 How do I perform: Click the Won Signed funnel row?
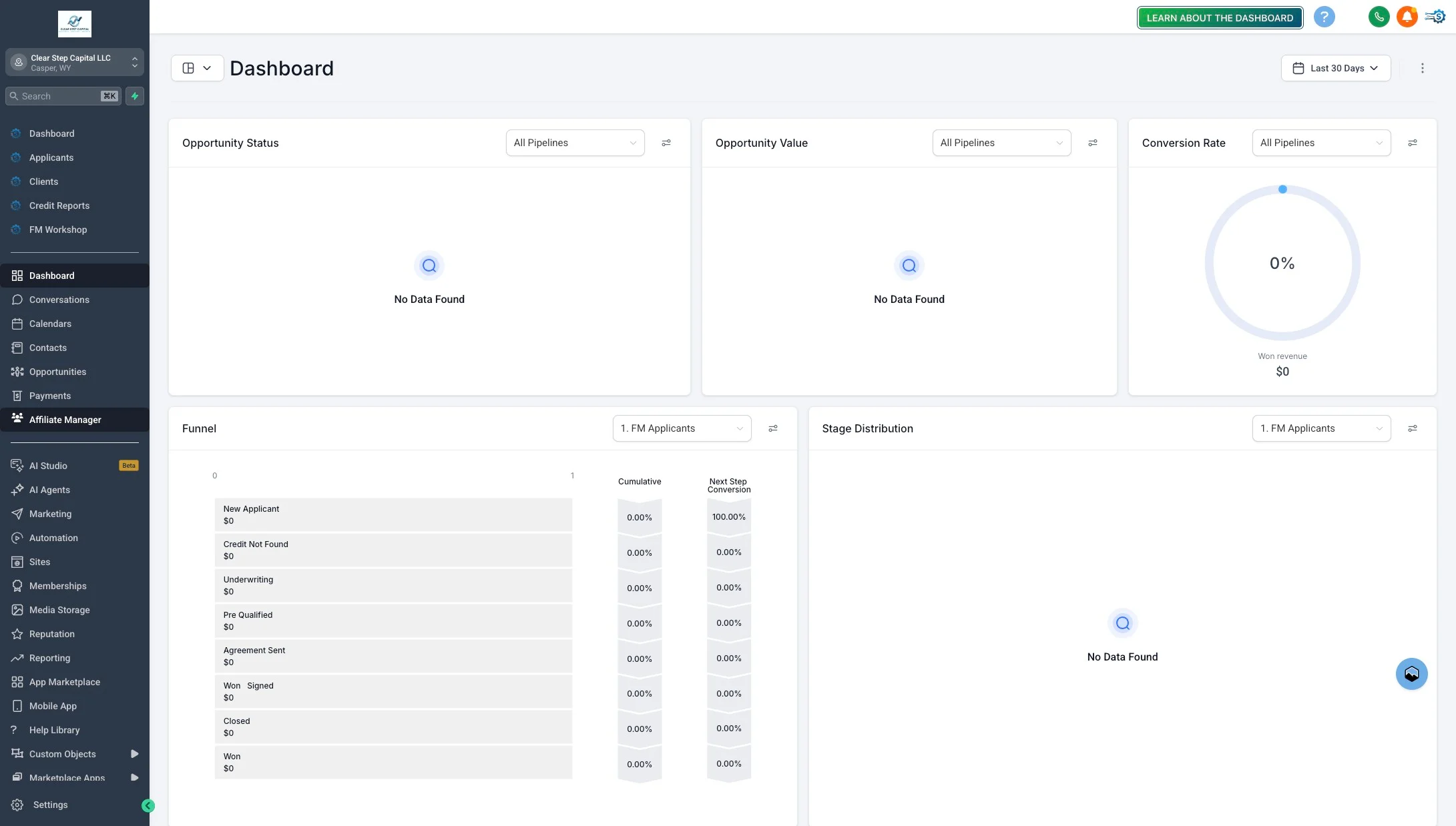[393, 691]
